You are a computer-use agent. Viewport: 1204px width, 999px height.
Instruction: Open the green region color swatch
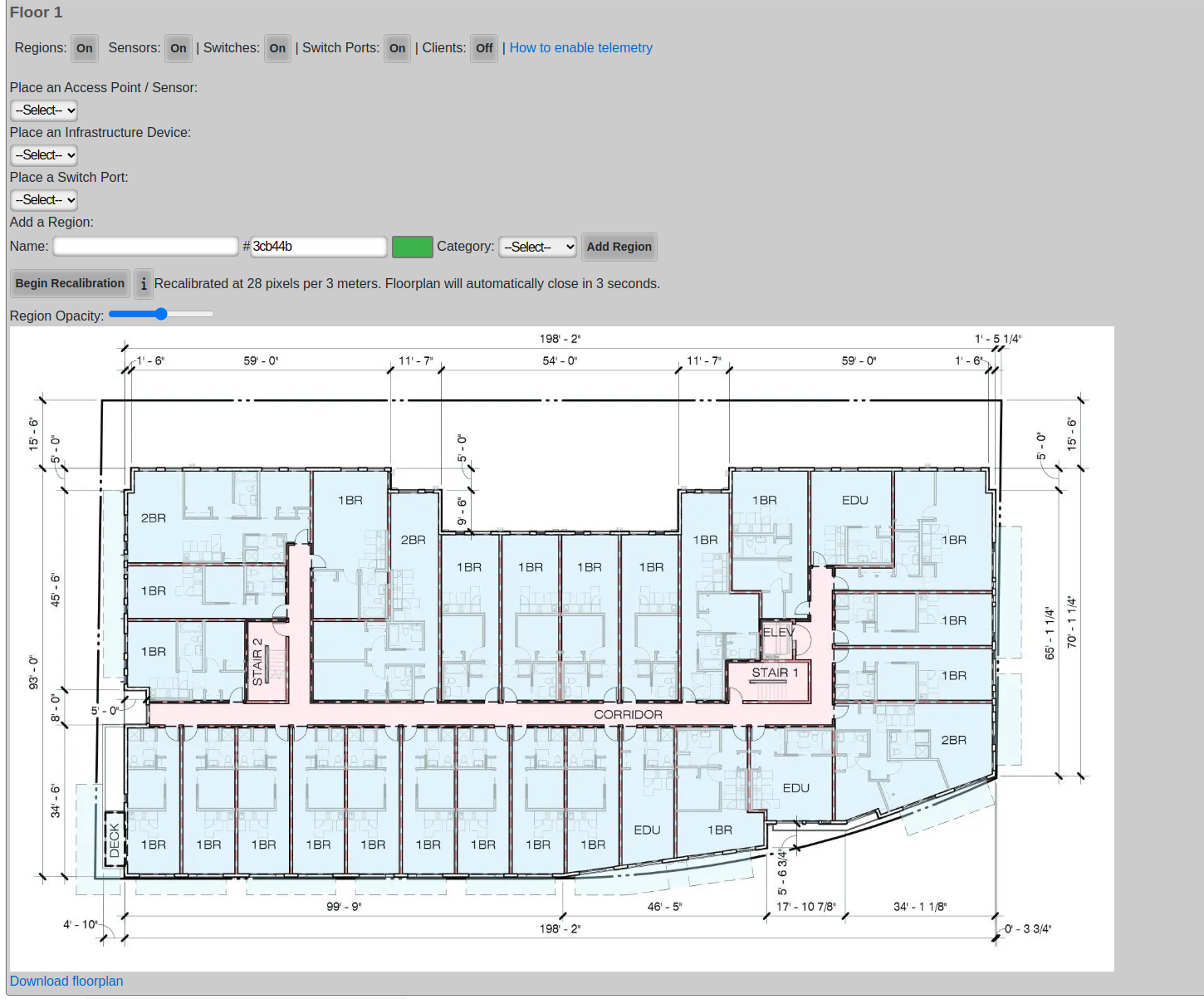tap(412, 247)
